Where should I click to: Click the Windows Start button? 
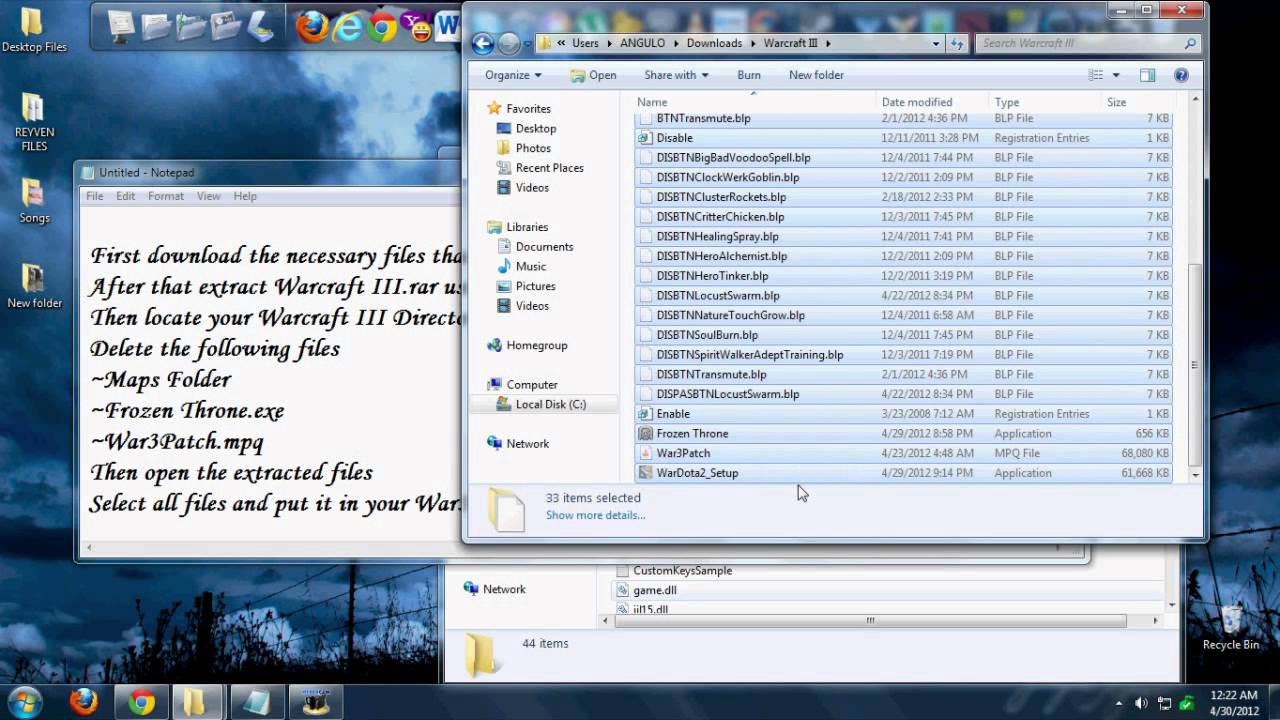pos(25,702)
